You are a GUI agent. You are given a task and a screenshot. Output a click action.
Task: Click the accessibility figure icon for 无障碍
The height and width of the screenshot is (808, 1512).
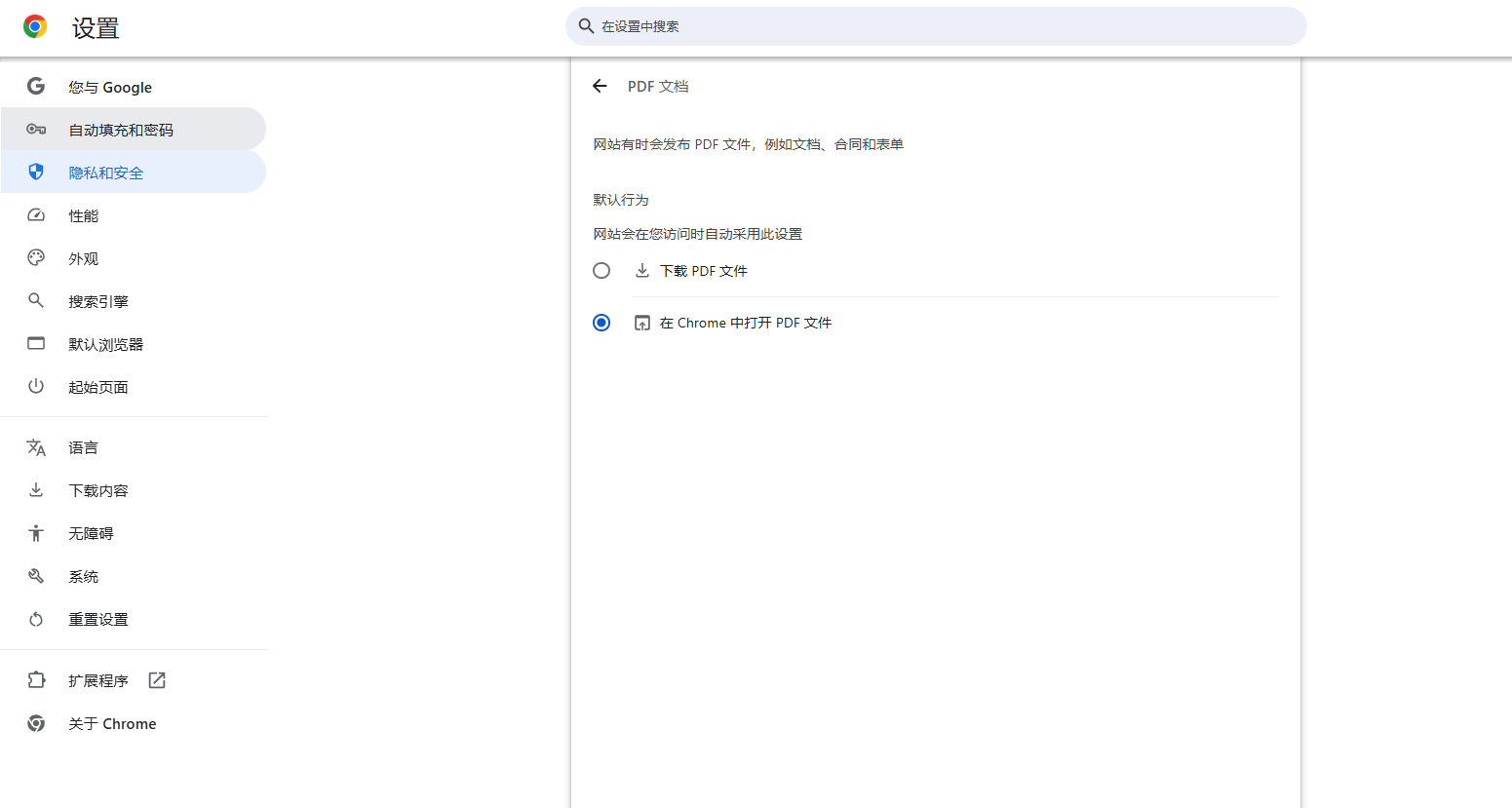click(36, 533)
